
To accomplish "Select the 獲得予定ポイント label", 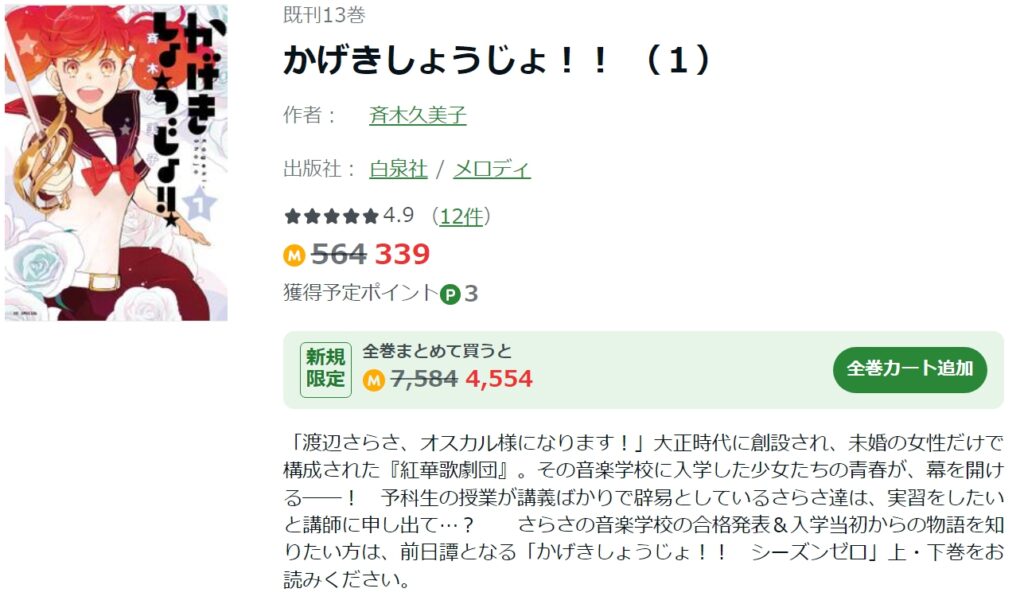I will tap(360, 293).
